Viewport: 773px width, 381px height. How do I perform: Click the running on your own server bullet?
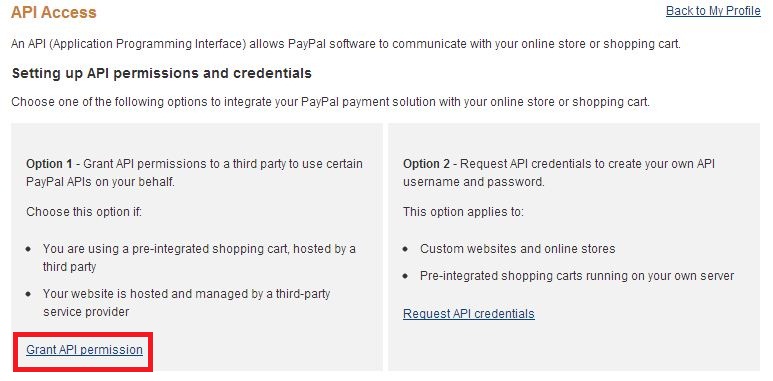[x=577, y=276]
